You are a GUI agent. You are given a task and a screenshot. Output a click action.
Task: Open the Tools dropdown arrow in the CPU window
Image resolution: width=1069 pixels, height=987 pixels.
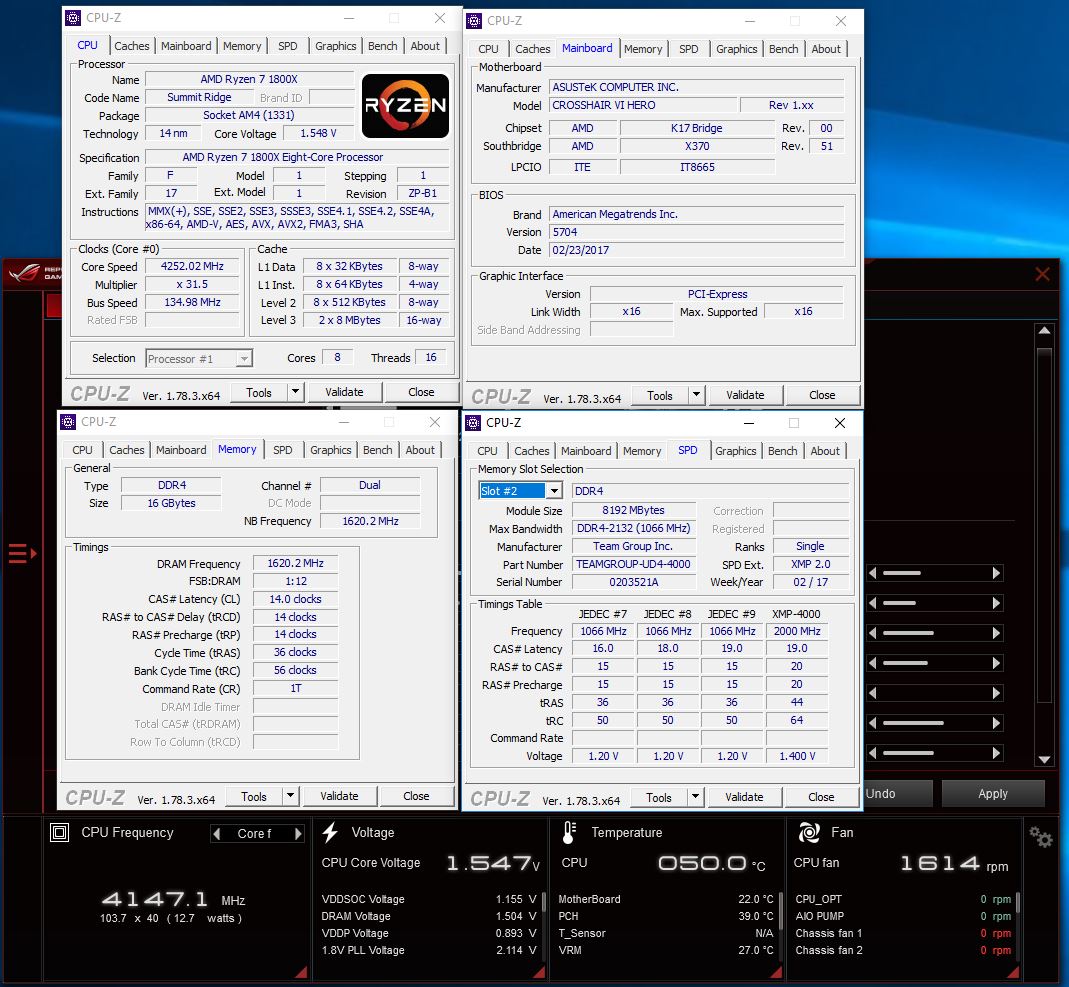click(x=295, y=392)
